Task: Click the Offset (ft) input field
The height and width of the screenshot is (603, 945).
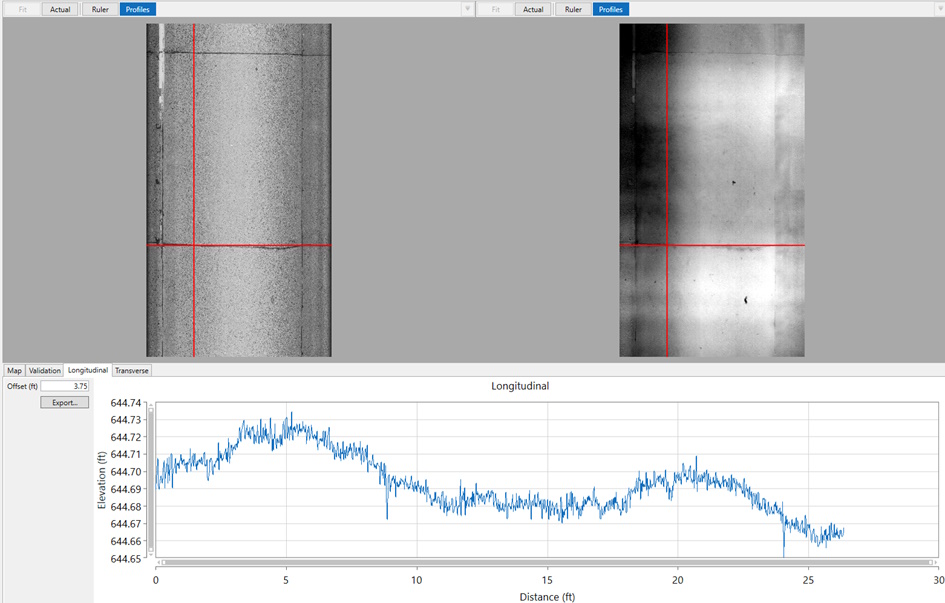Action: point(64,386)
